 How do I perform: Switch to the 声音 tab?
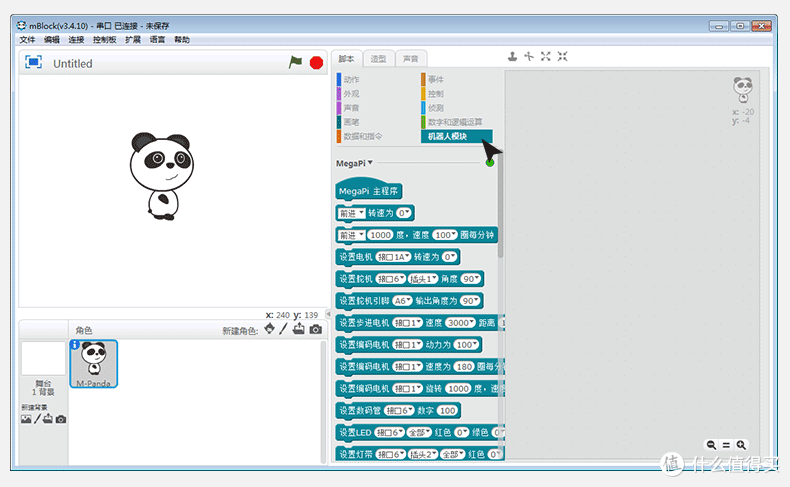tap(411, 59)
